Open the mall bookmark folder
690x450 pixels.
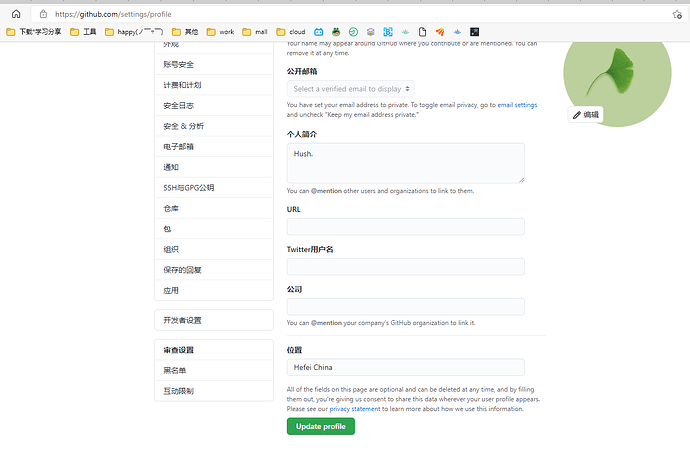point(255,32)
